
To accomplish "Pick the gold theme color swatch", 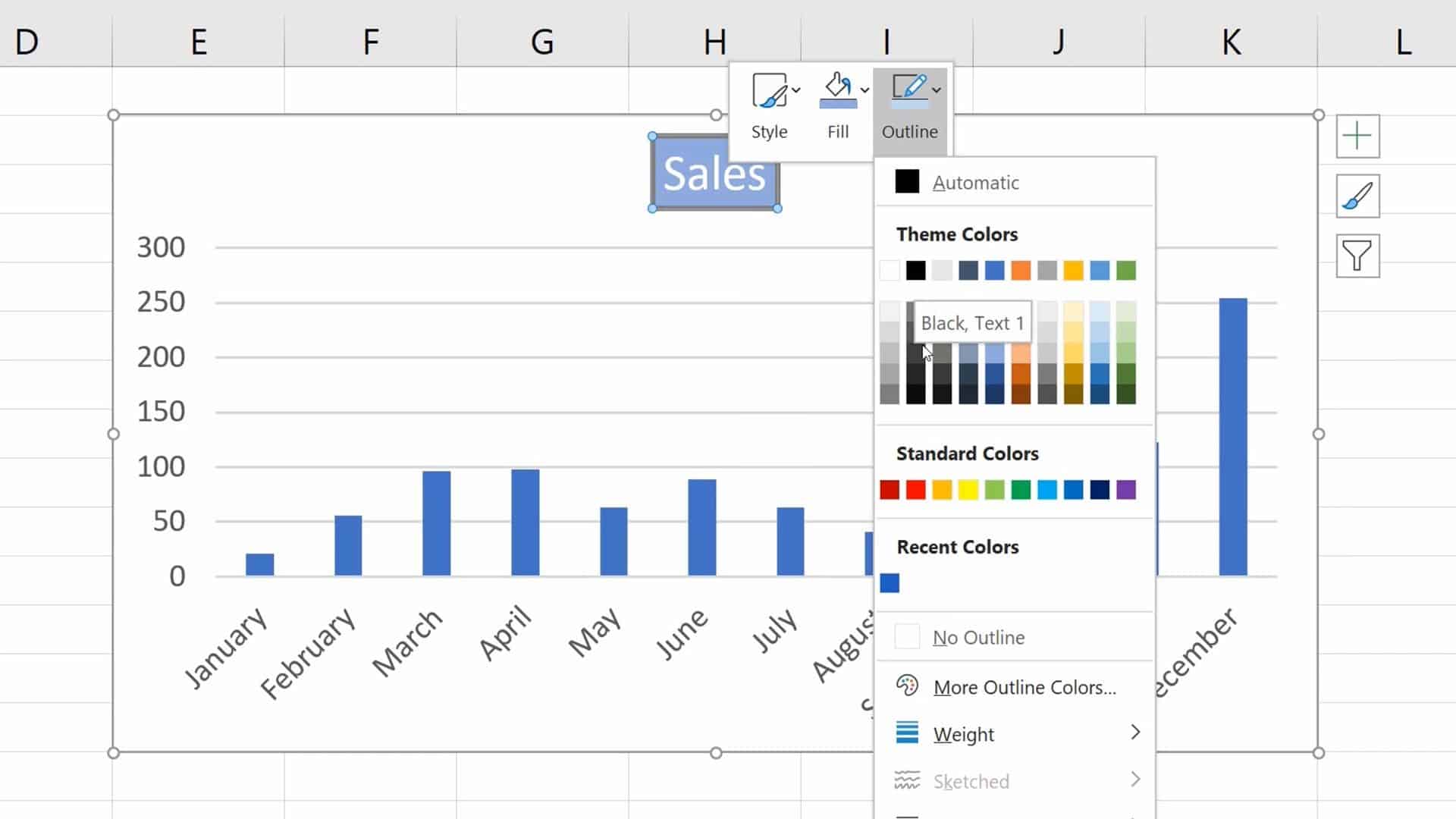I will [1074, 271].
